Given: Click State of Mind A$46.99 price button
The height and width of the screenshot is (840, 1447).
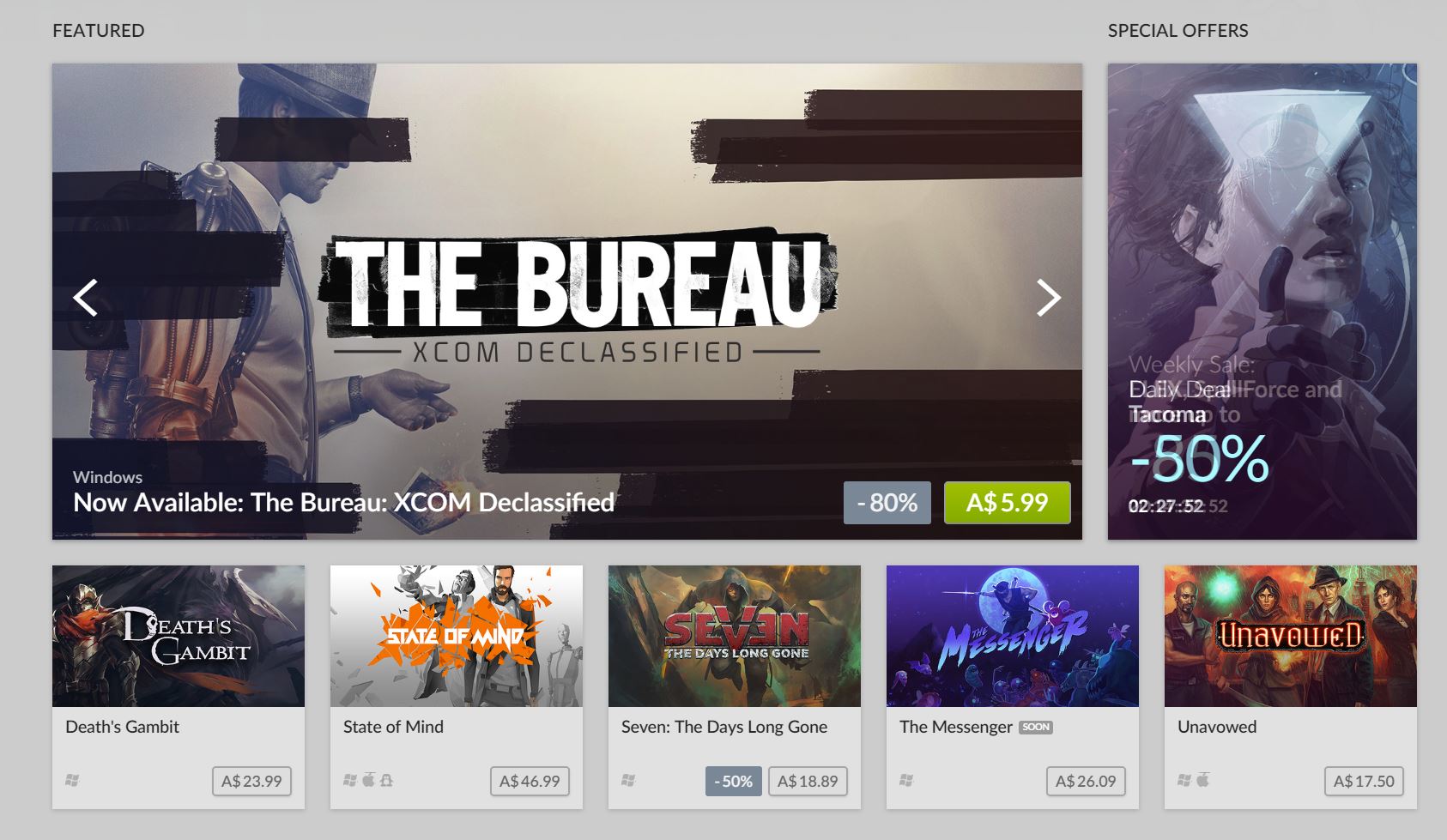Looking at the screenshot, I should pos(530,781).
